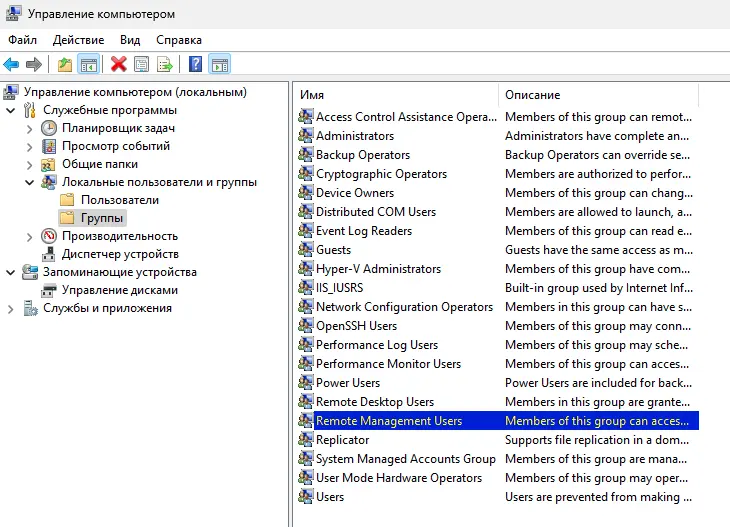Click the Computer Management title bar icon
Viewport: 730px width, 527px height.
coord(13,14)
